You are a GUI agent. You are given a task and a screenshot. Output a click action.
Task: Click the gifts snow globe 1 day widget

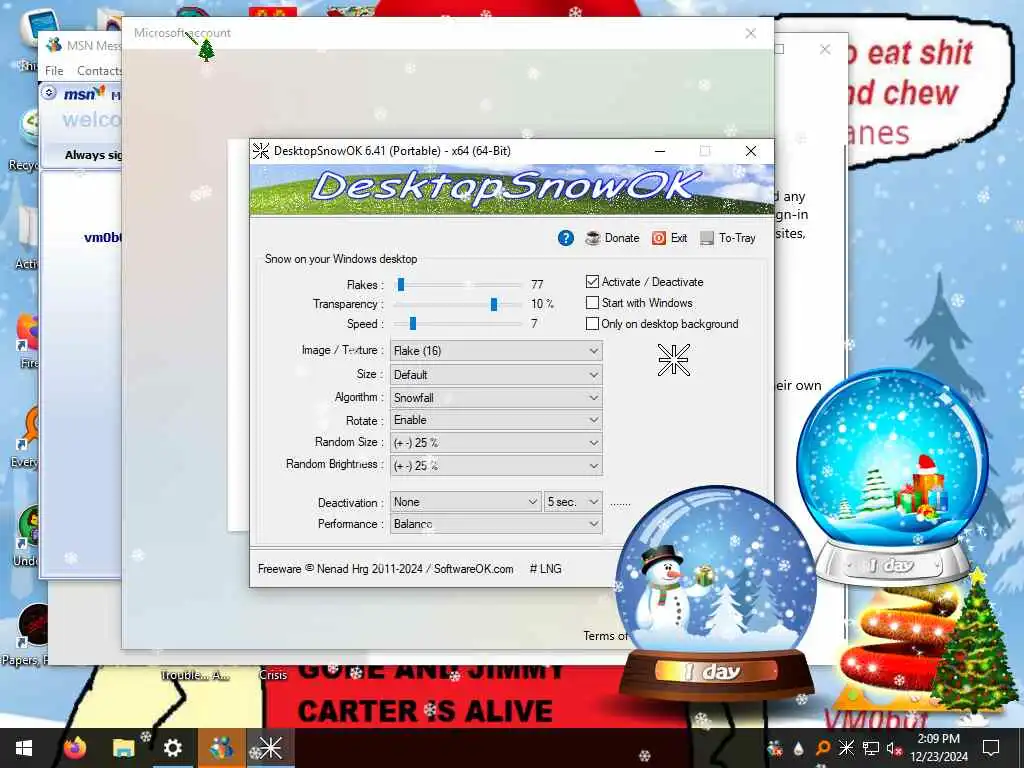[x=891, y=475]
